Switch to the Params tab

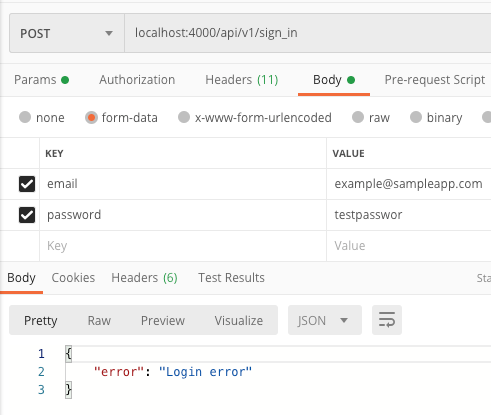click(41, 80)
